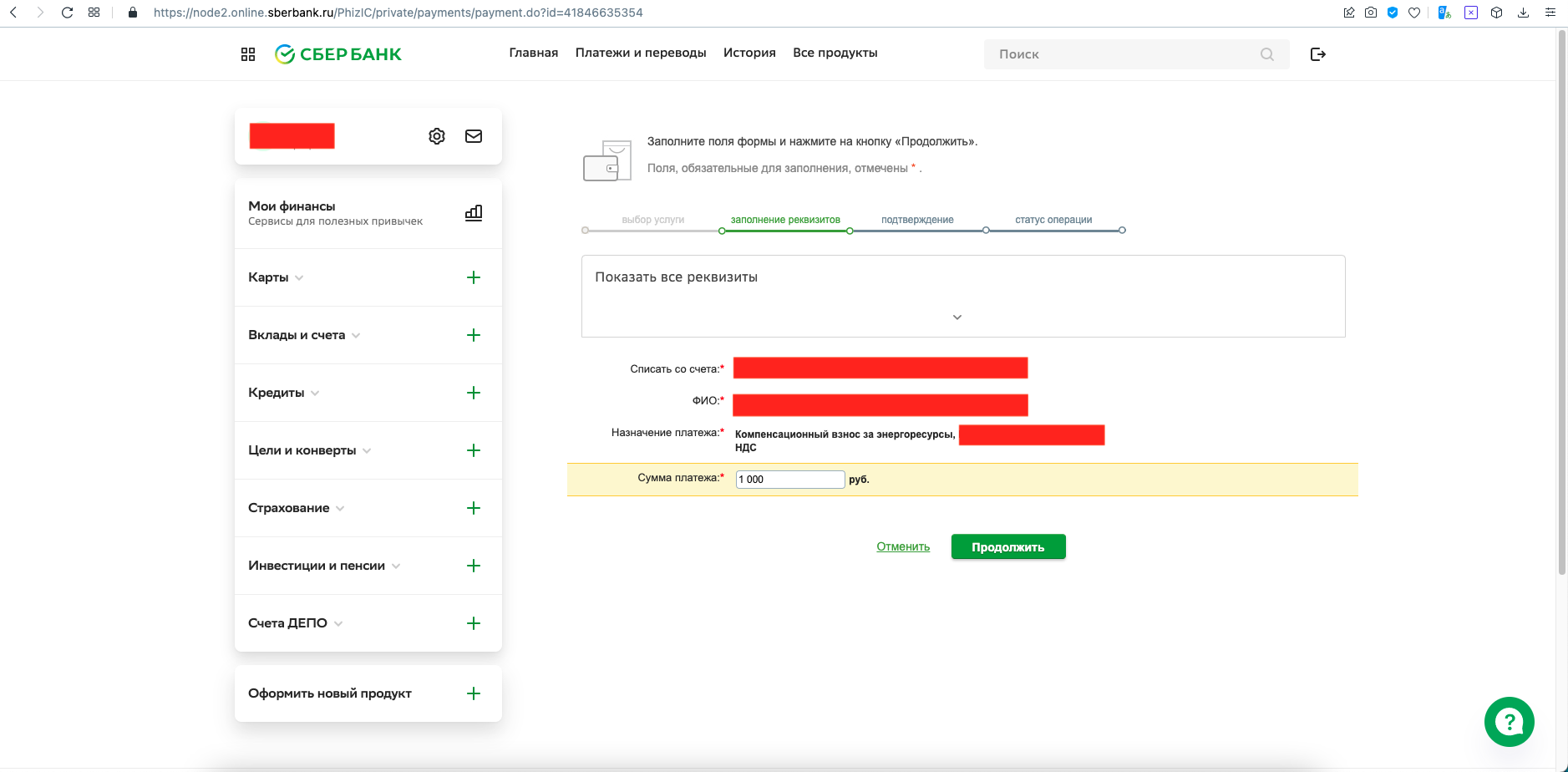Click the статус операции step label
This screenshot has height=772, width=1568.
tap(1053, 220)
